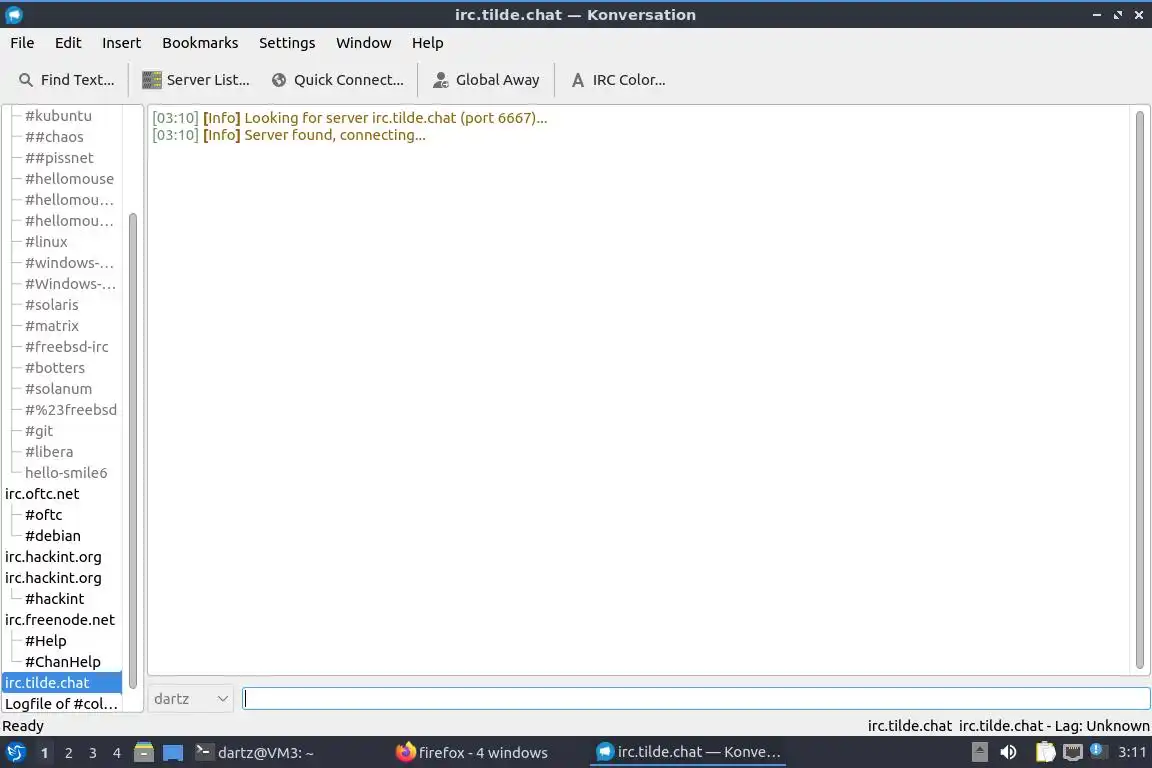Select the hello-smile6 query tab
1152x768 pixels.
[66, 473]
